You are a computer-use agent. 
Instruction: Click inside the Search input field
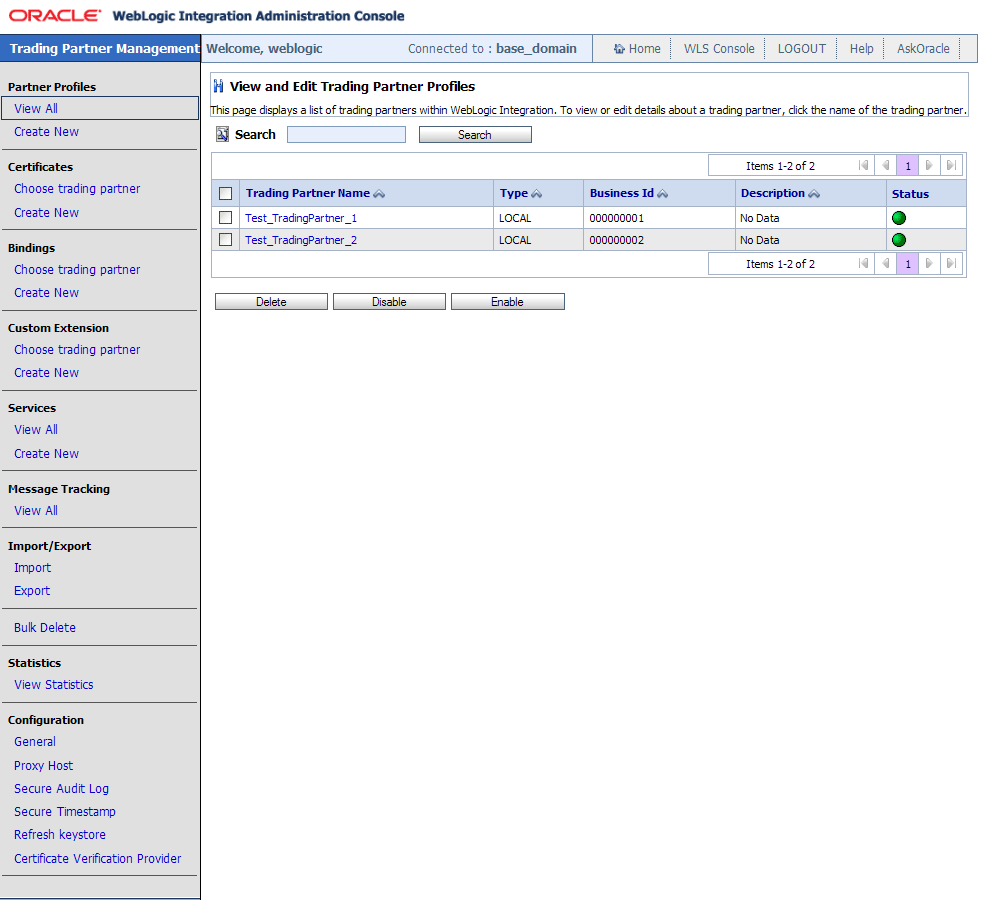point(346,134)
